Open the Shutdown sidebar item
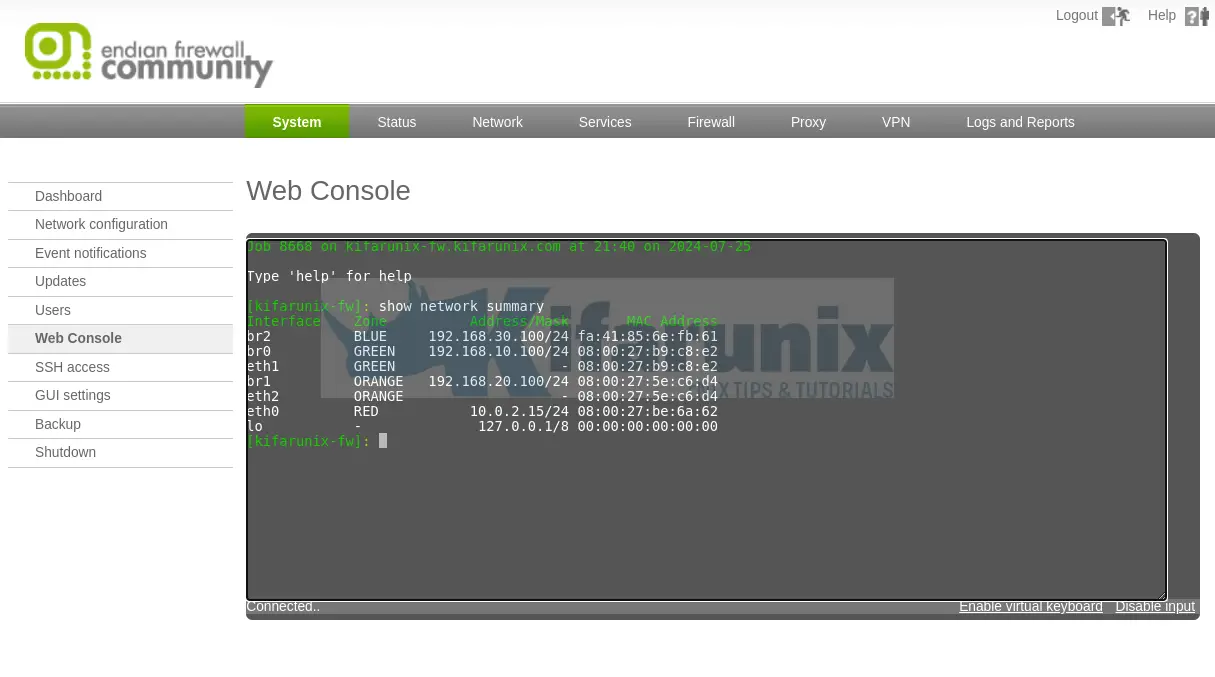 tap(120, 452)
